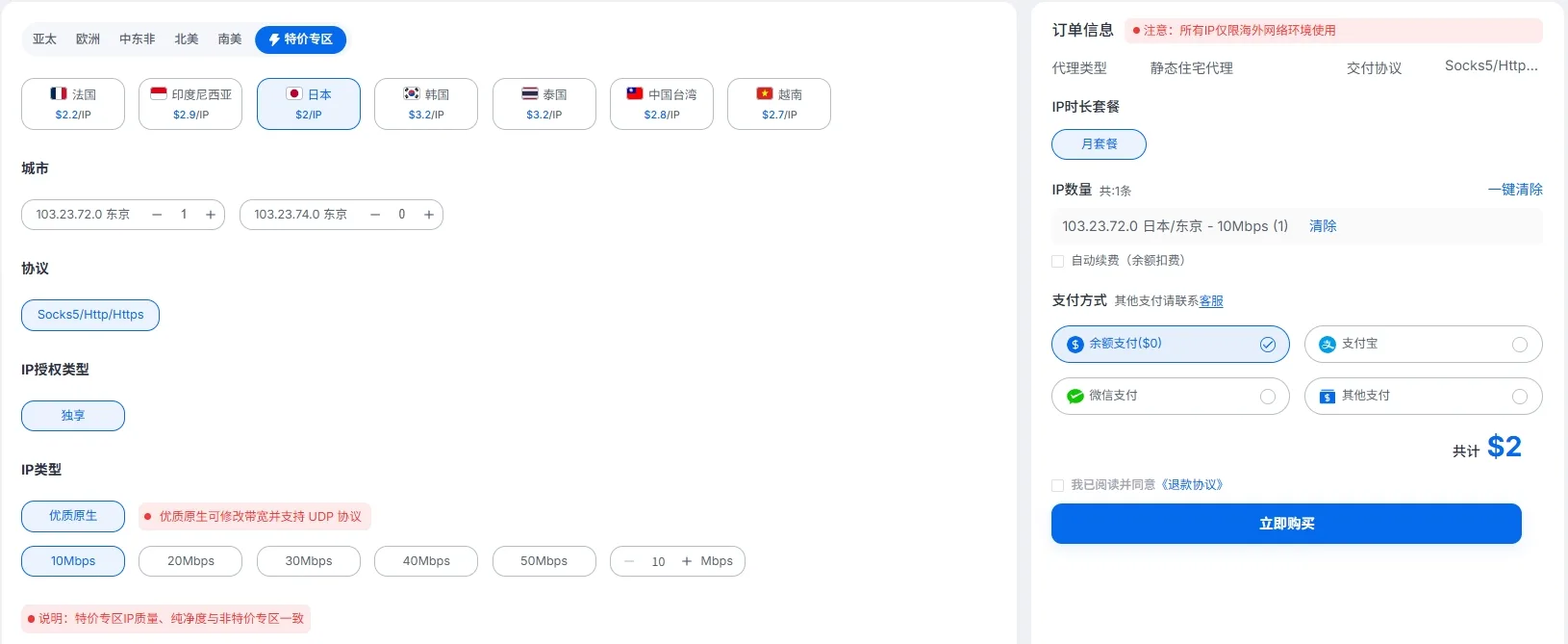Select the 特价专区 tab
The image size is (1568, 644).
[300, 39]
